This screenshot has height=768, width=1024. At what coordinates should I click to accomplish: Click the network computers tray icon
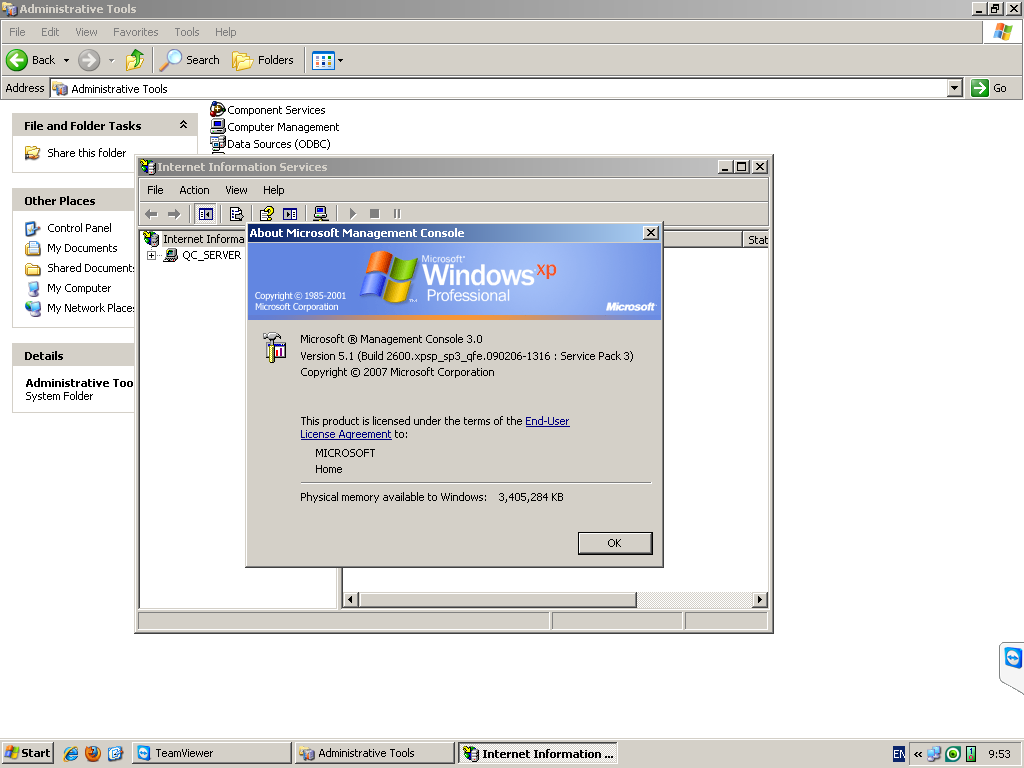934,754
